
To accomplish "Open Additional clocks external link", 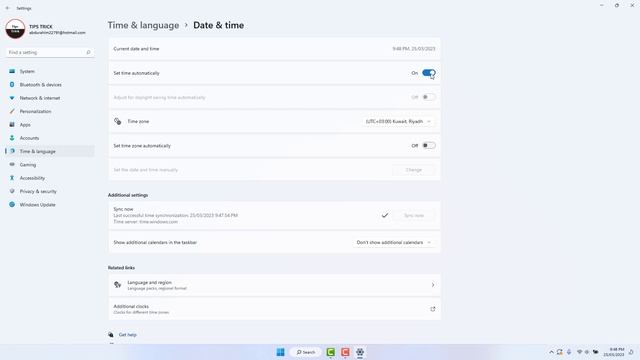I will coord(274,309).
